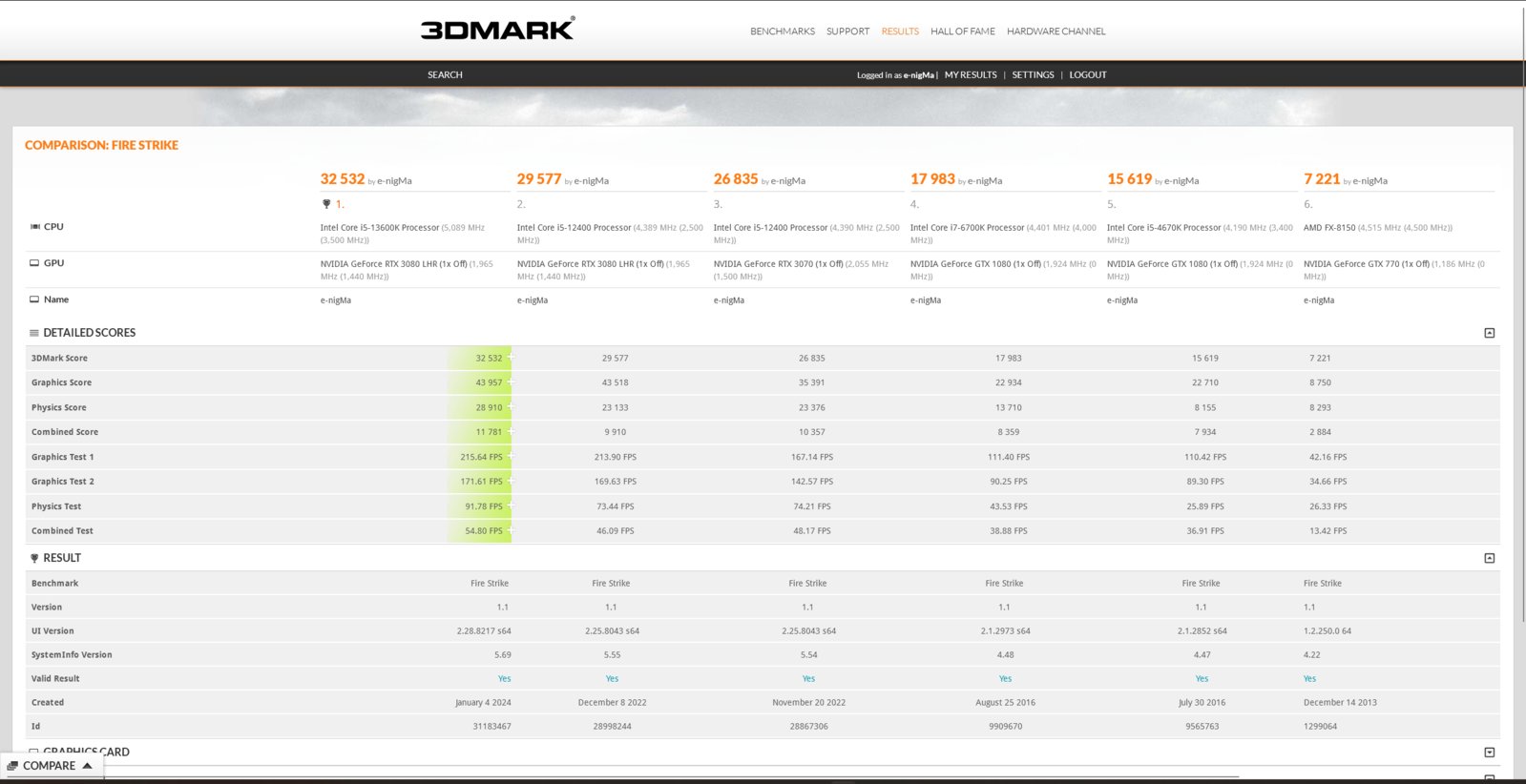Click the November 20 2022 created date

[808, 703]
